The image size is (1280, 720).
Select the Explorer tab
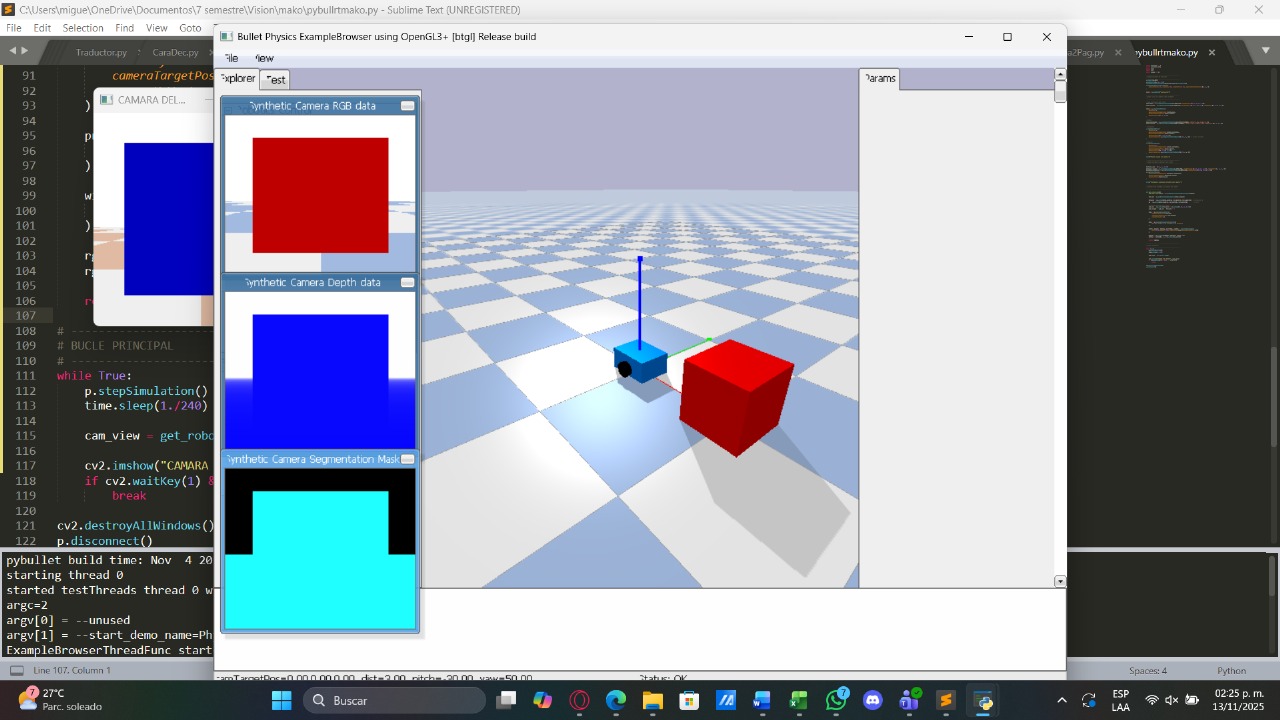coord(238,78)
